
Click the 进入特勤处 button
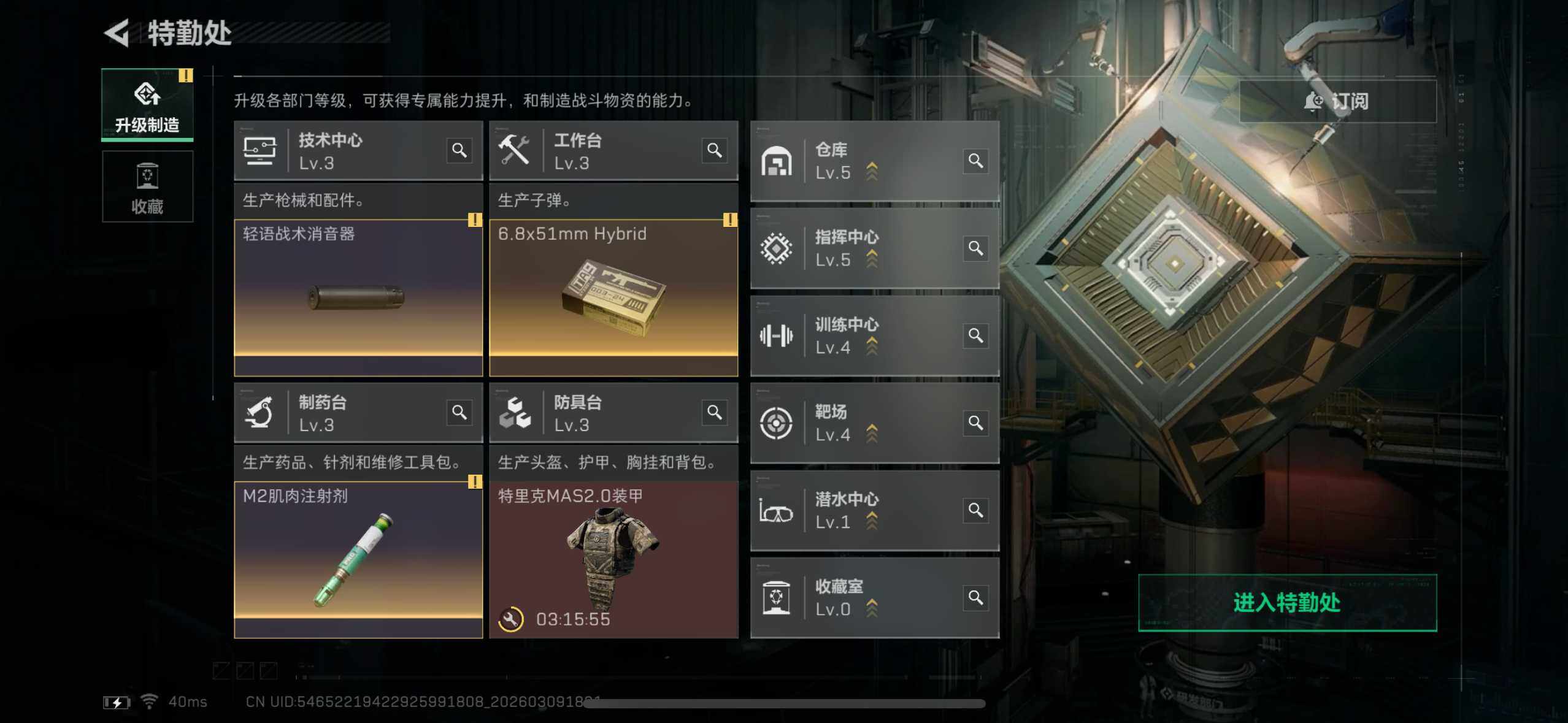(1287, 603)
